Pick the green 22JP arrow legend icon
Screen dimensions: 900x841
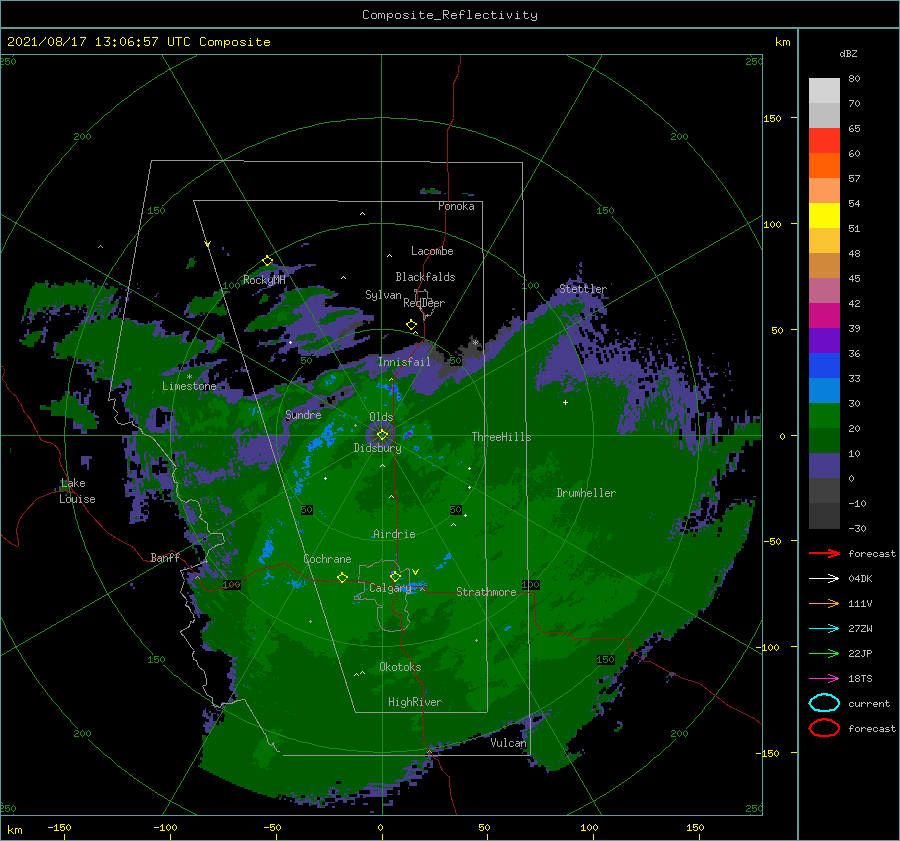[824, 653]
